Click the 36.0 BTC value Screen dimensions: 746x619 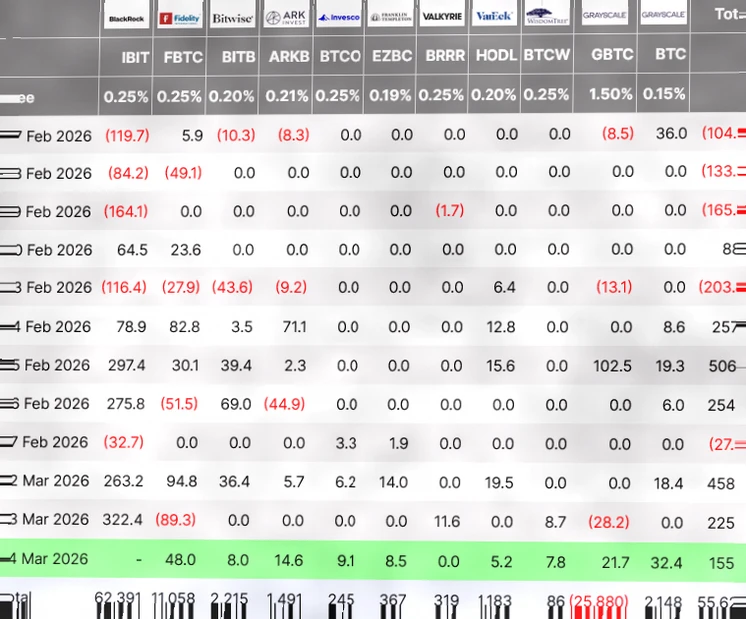pos(671,133)
